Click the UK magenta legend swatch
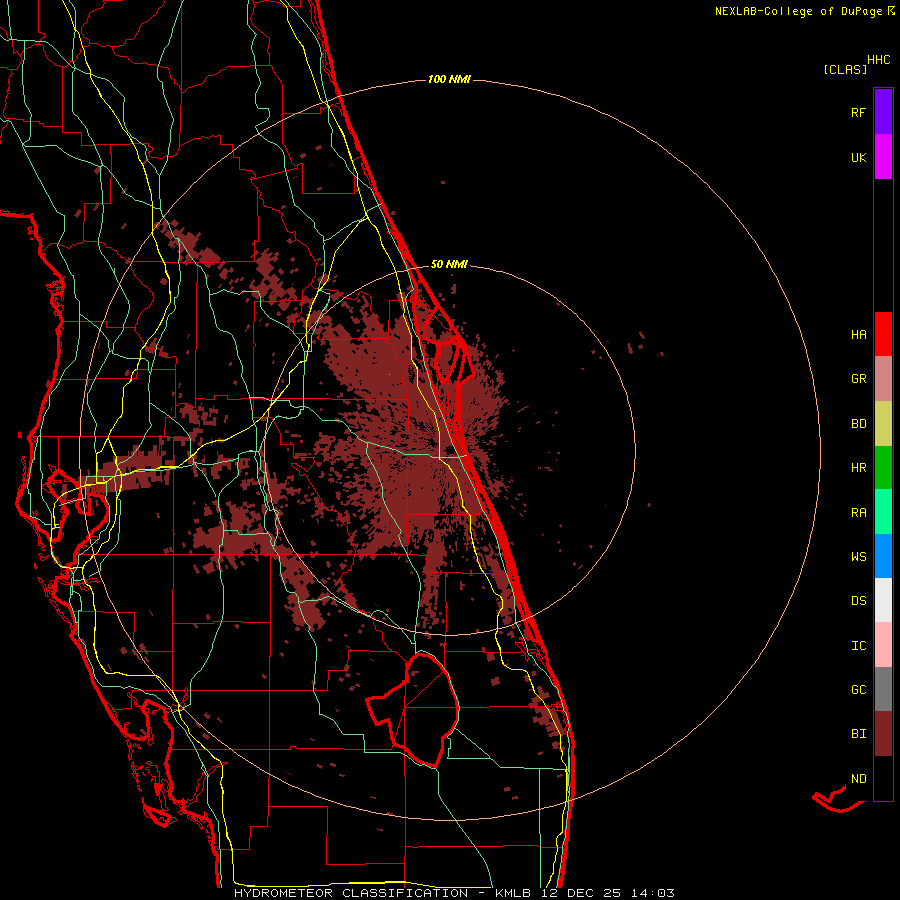The height and width of the screenshot is (900, 900). pyautogui.click(x=883, y=156)
